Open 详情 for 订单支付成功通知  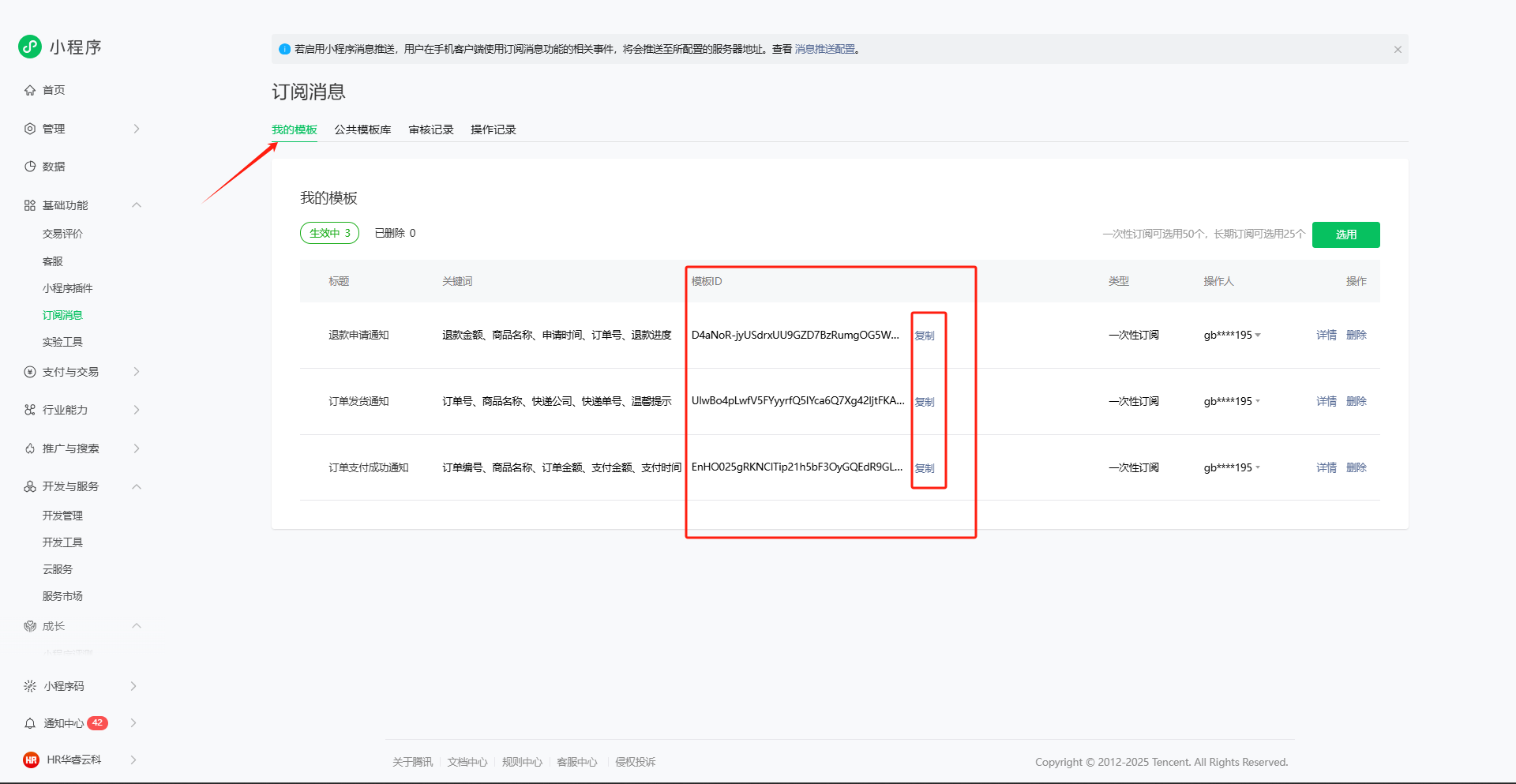(x=1326, y=467)
